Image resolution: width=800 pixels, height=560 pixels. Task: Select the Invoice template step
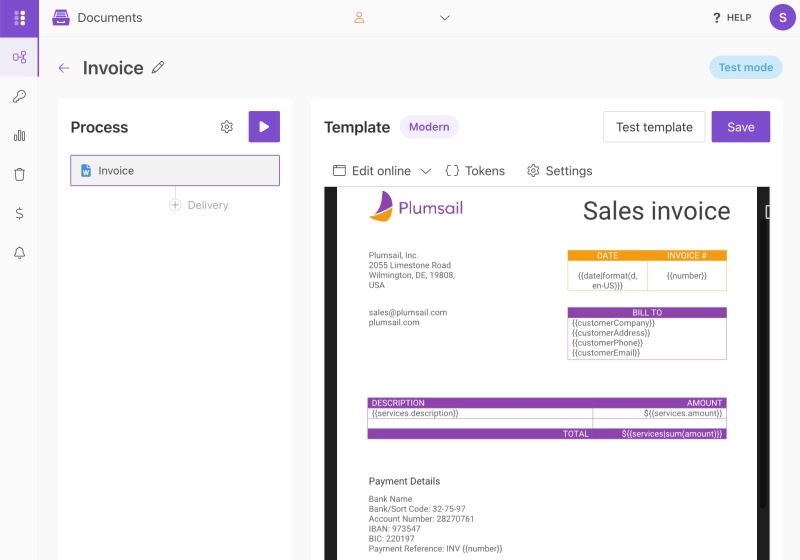click(175, 170)
